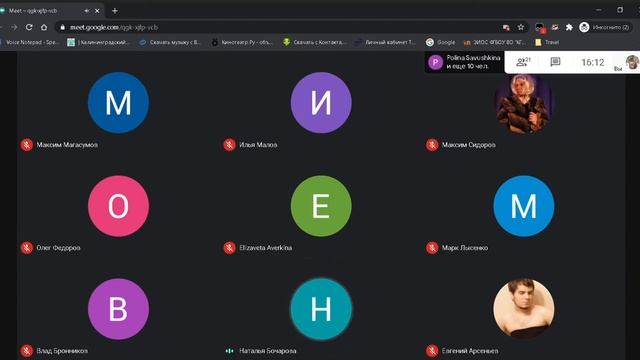640x360 pixels.
Task: Select Влад Бронников purple В avatar
Action: 118,309
